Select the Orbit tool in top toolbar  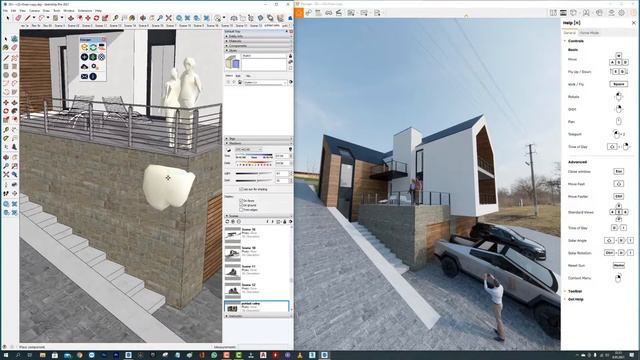click(x=143, y=18)
